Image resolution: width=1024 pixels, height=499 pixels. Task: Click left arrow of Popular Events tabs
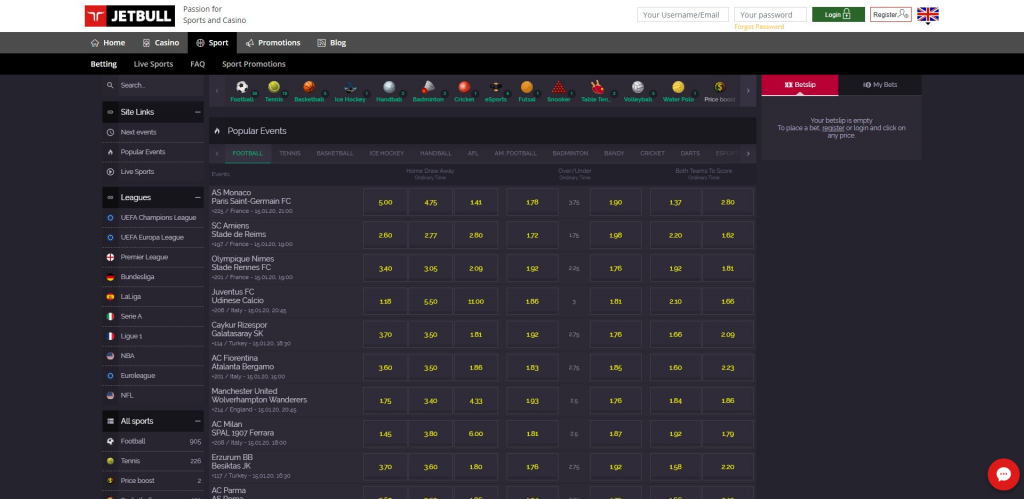[x=217, y=153]
